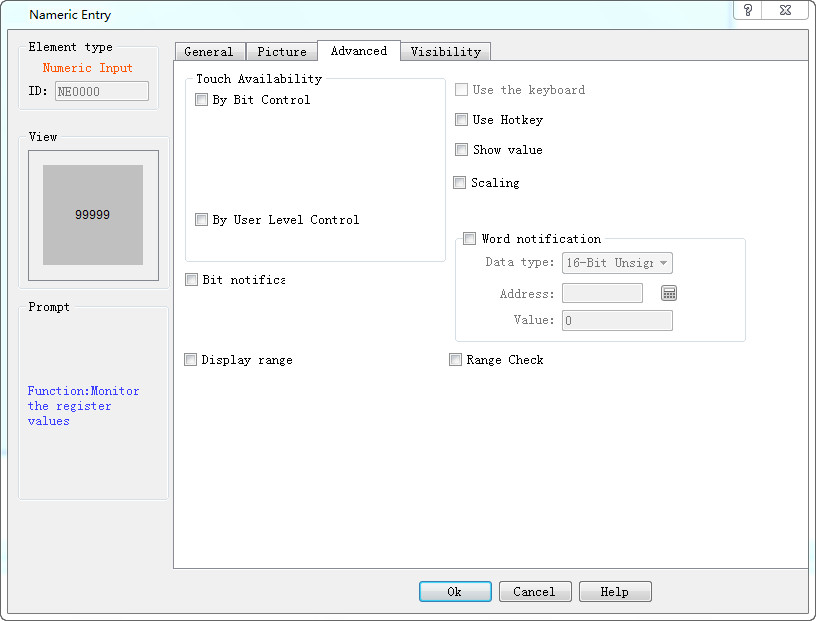Image resolution: width=816 pixels, height=621 pixels.
Task: Open the numeric keypad icon beside Address
Action: point(668,293)
